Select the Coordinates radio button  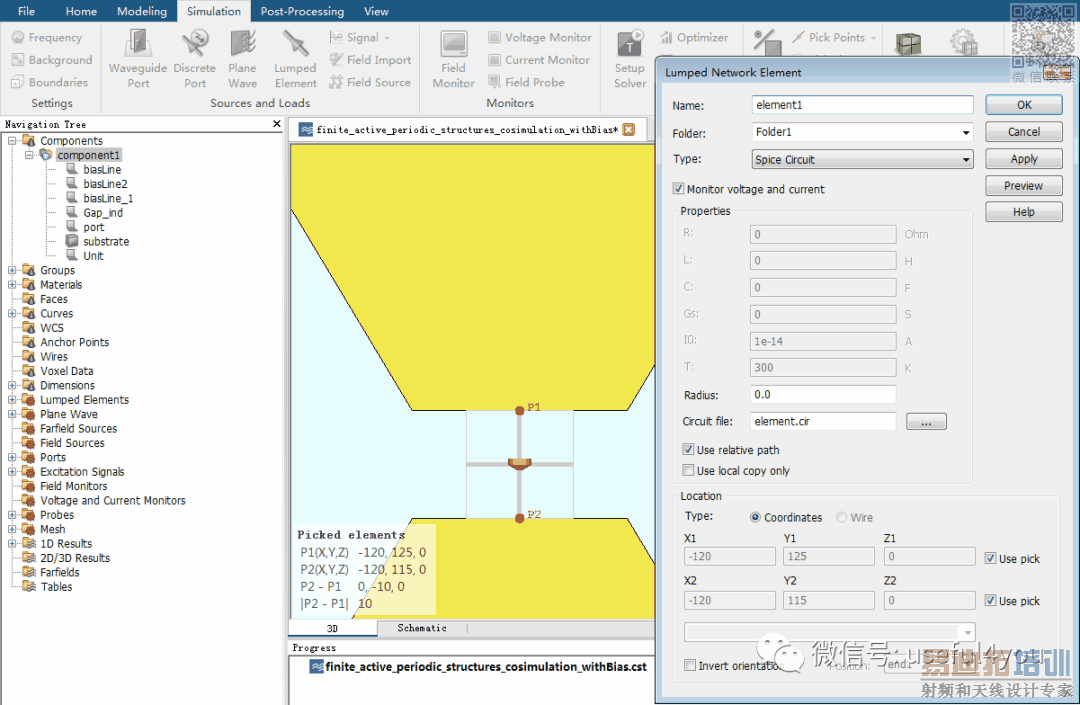coord(755,518)
